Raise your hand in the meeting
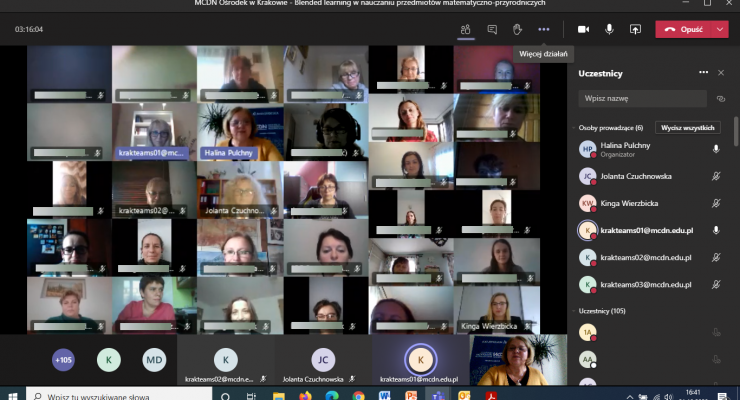Viewport: 740px width, 400px height. 518,29
